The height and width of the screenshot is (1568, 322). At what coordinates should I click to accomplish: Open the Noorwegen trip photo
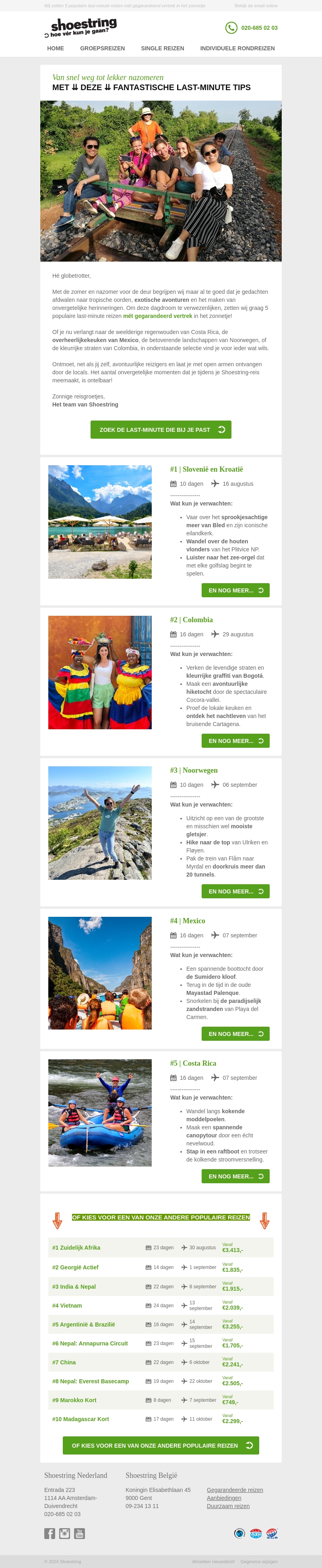click(100, 822)
